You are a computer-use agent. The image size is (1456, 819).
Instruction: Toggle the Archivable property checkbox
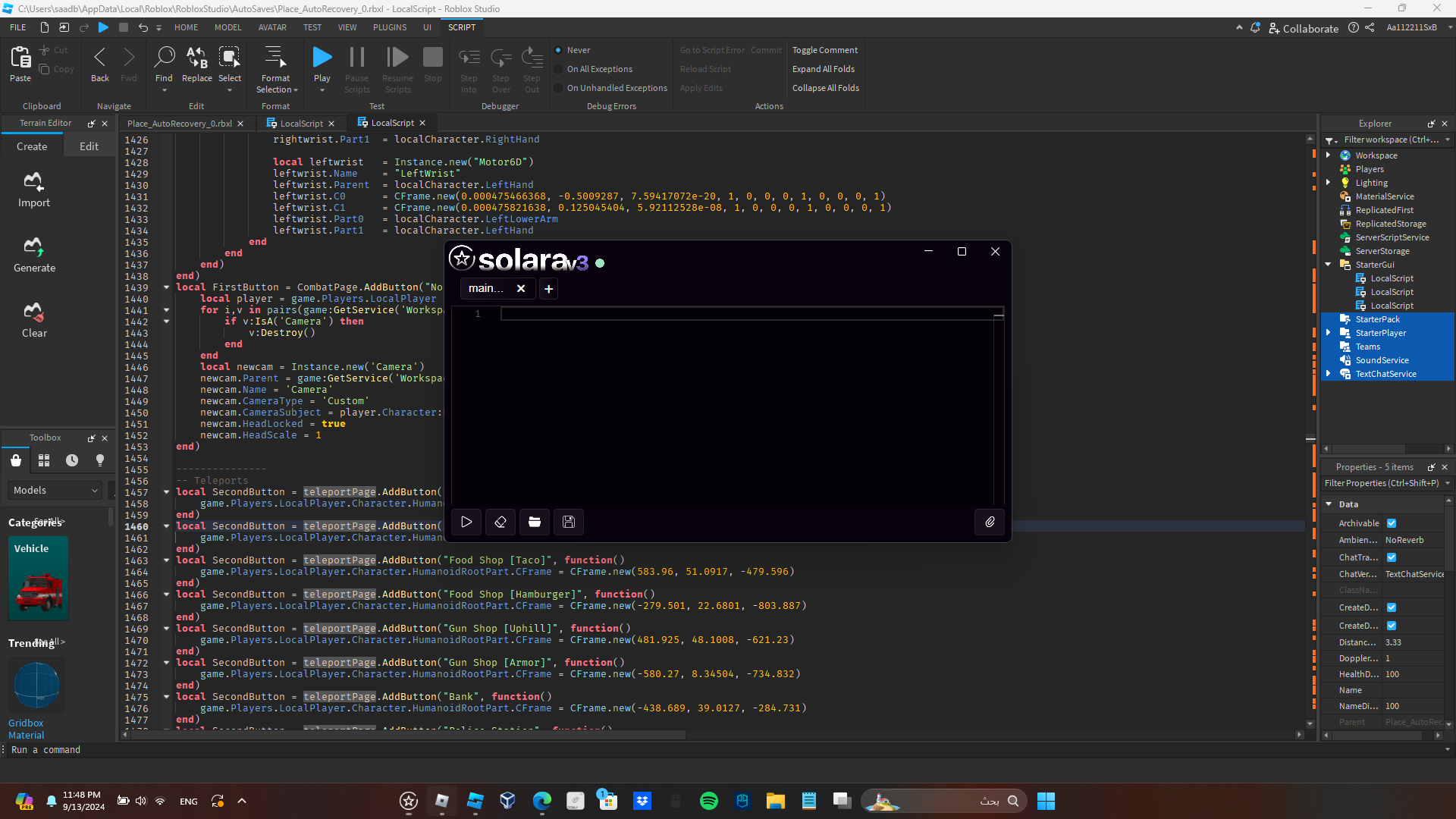pos(1392,523)
